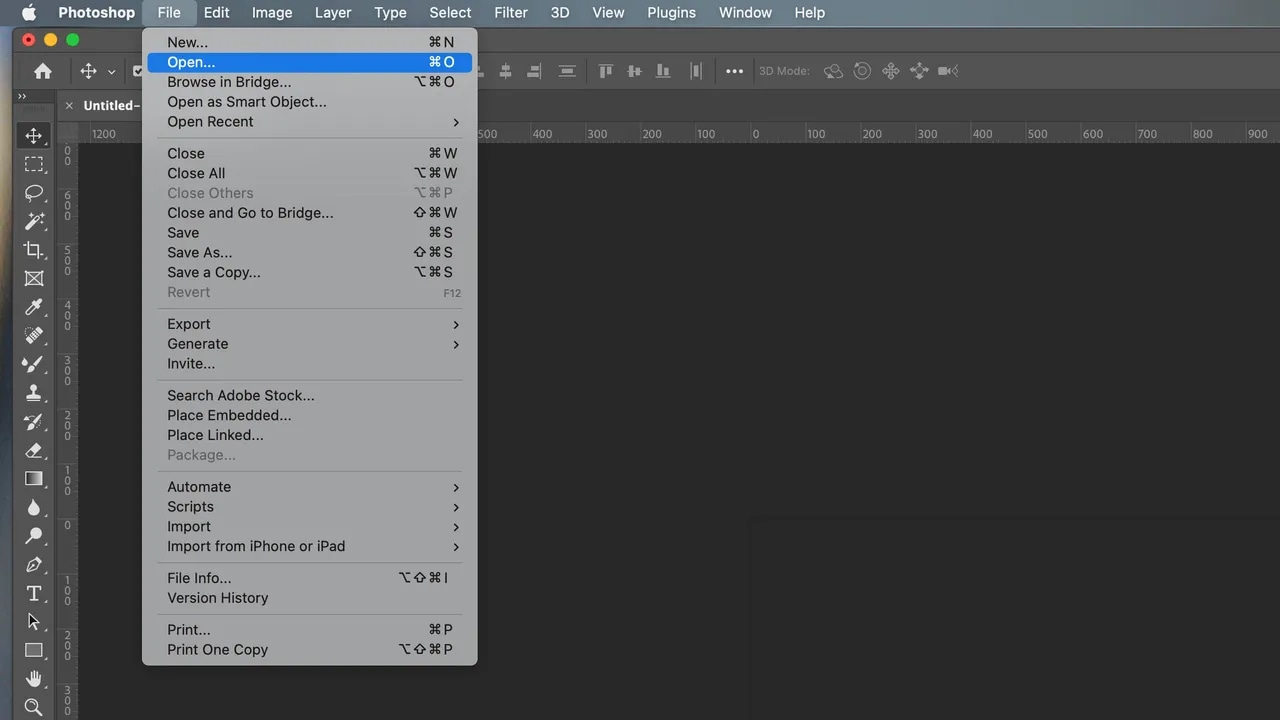Image resolution: width=1280 pixels, height=720 pixels.
Task: Select the Hand tool
Action: (34, 679)
